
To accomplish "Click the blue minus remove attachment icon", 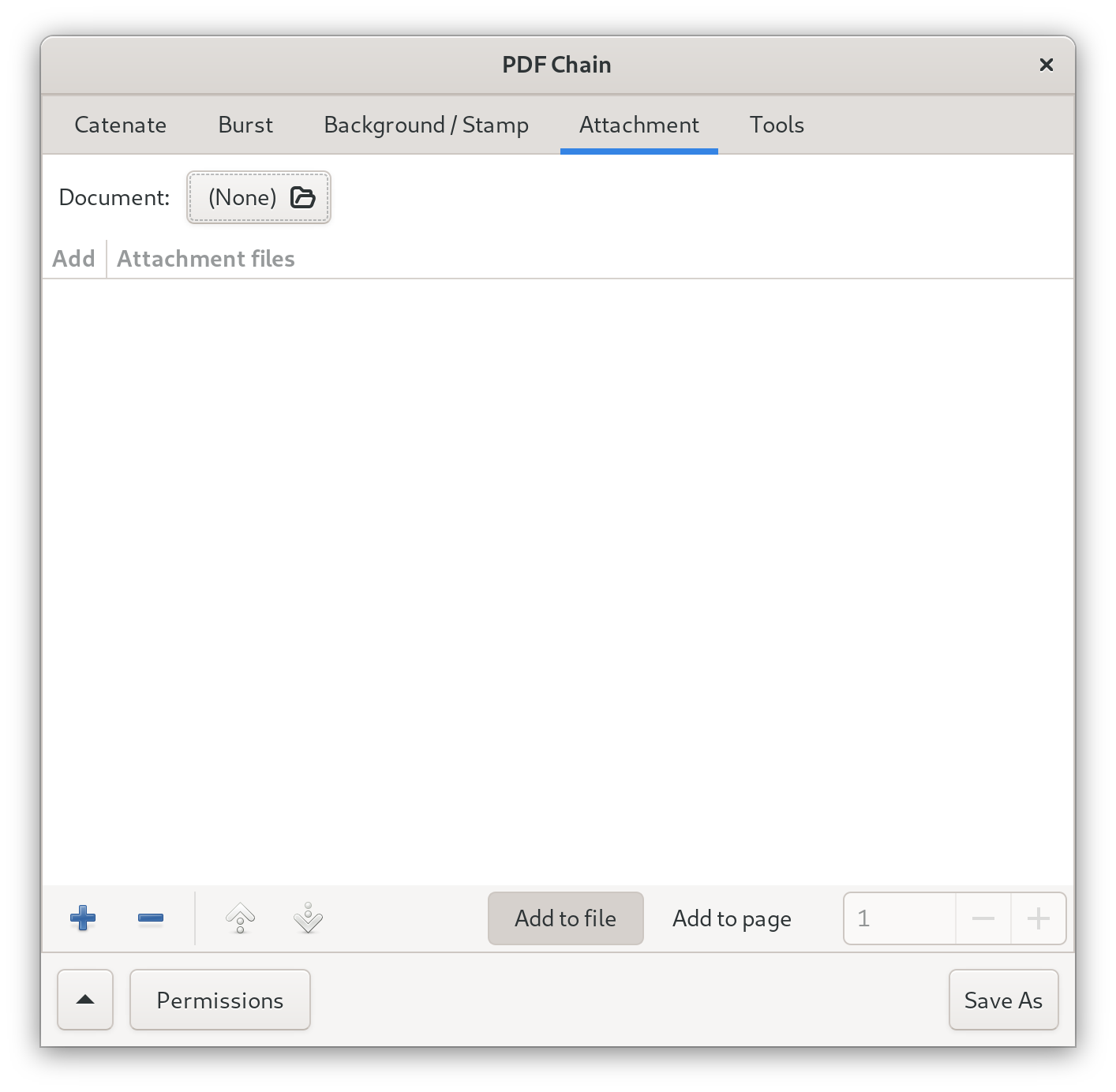I will [x=150, y=918].
